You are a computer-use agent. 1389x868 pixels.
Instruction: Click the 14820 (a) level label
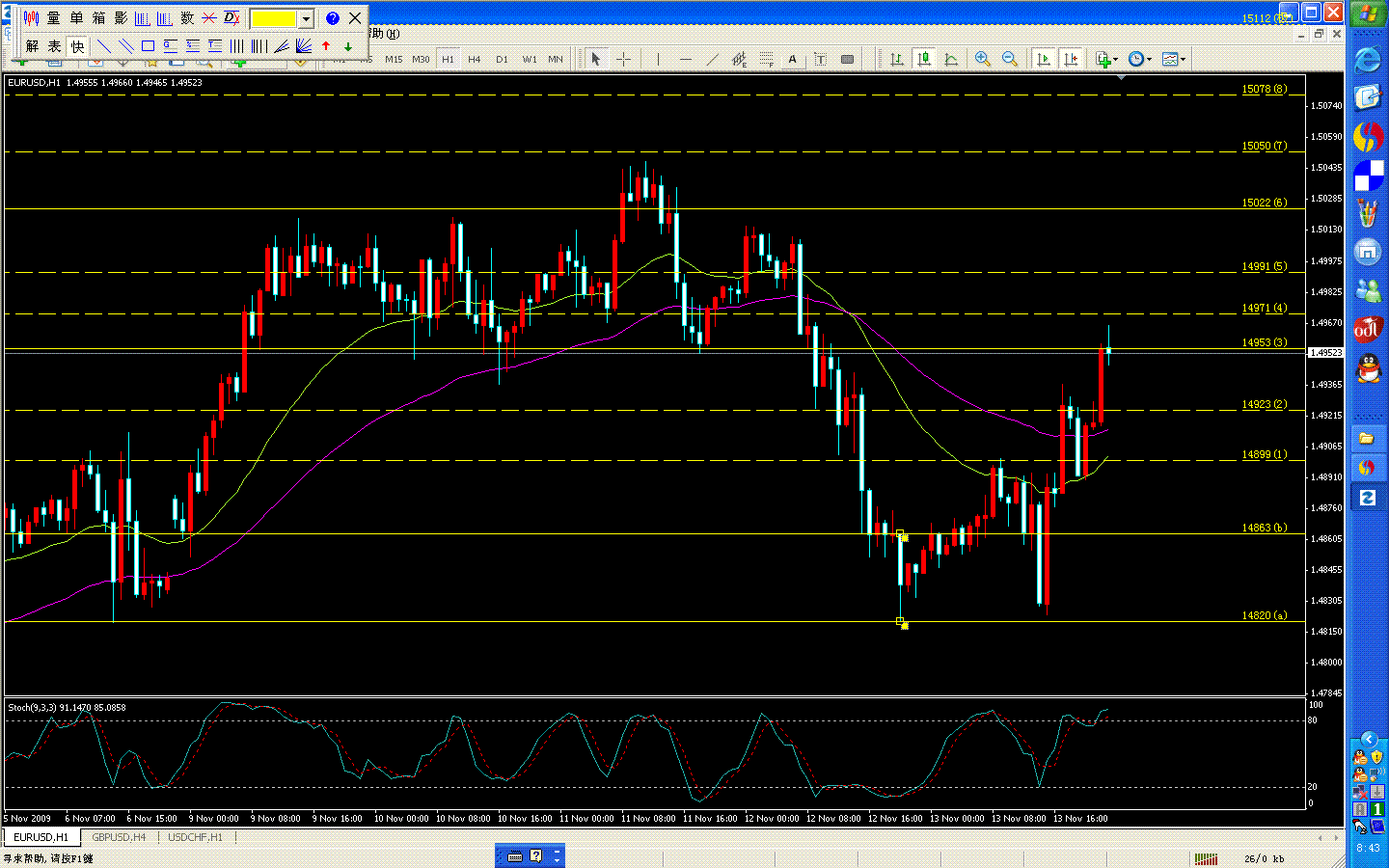pyautogui.click(x=1264, y=615)
